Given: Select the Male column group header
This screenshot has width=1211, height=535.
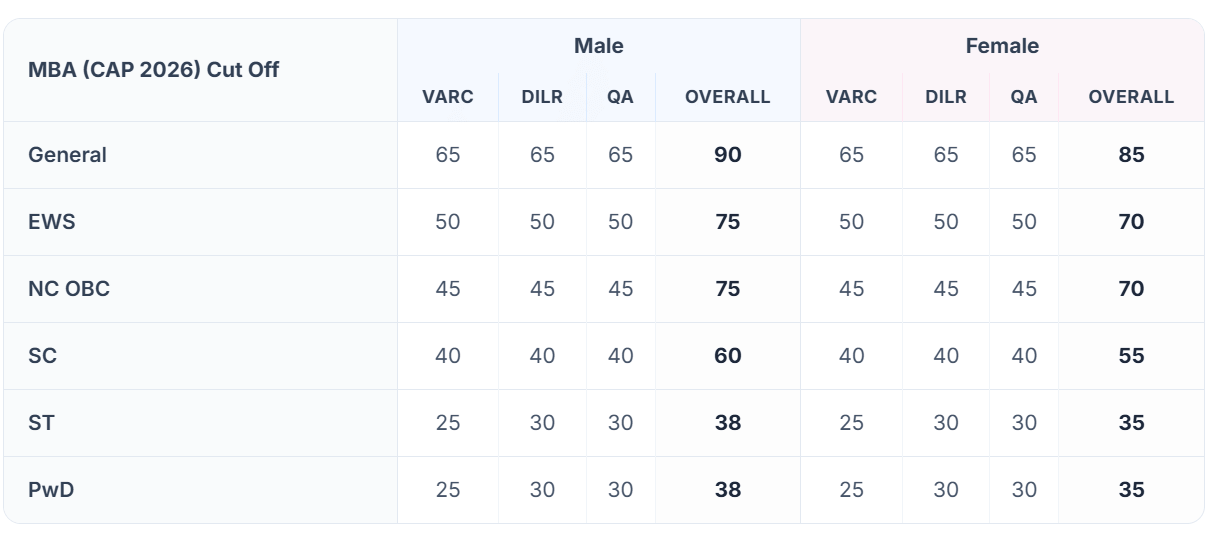Looking at the screenshot, I should [598, 46].
